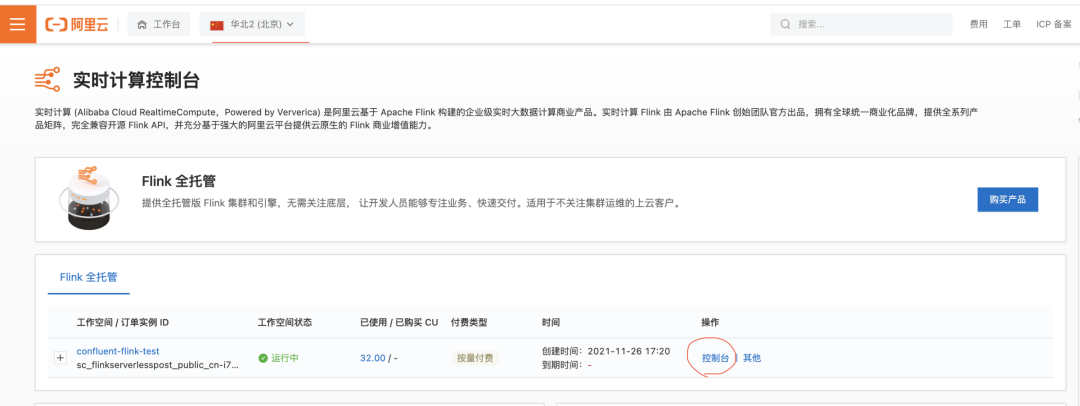This screenshot has height=406, width=1080.
Task: Click the home icon beside 工作台
Action: 142,25
